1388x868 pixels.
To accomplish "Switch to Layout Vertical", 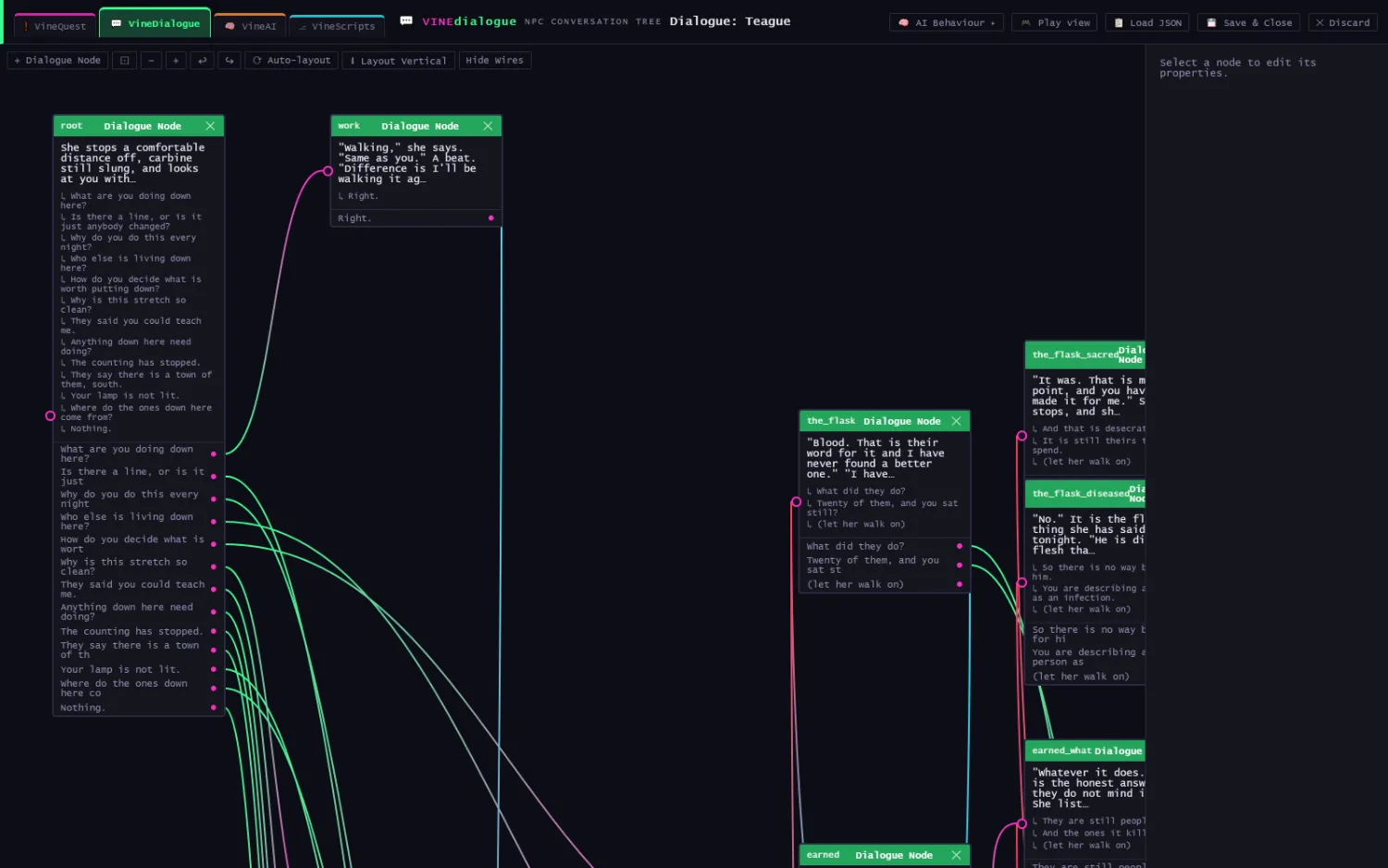I will click(x=398, y=60).
